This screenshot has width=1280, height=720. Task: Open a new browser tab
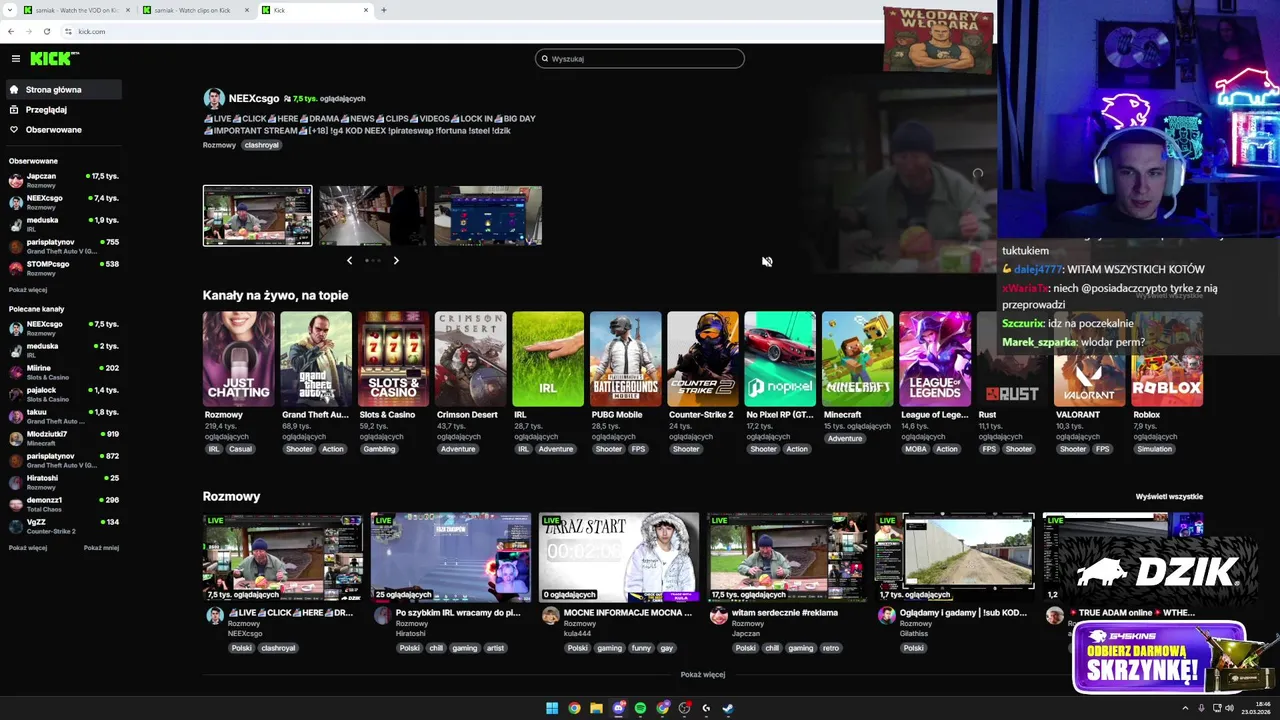[x=383, y=10]
